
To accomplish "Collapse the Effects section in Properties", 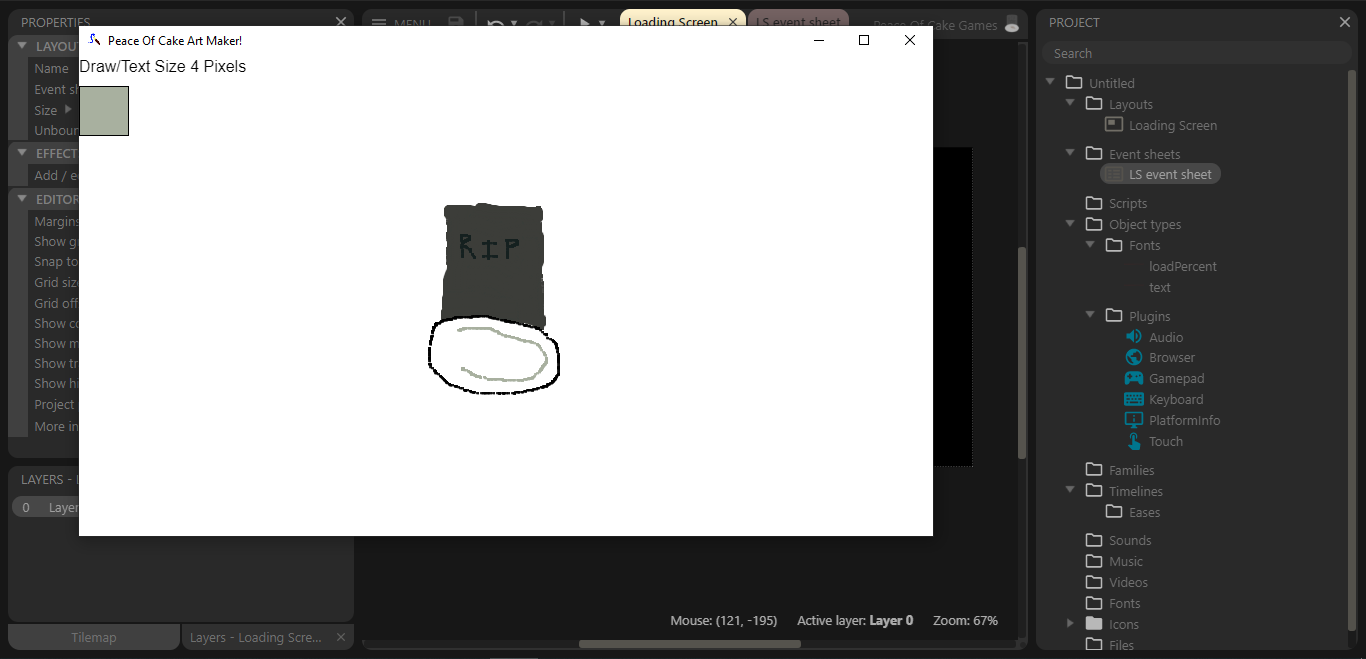I will tap(22, 153).
